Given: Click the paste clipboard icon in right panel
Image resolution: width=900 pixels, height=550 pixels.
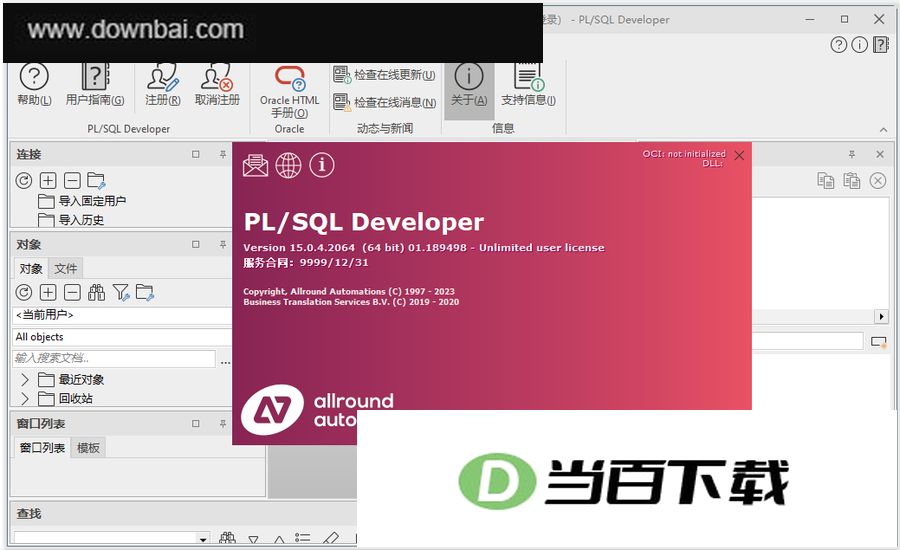Looking at the screenshot, I should 851,181.
